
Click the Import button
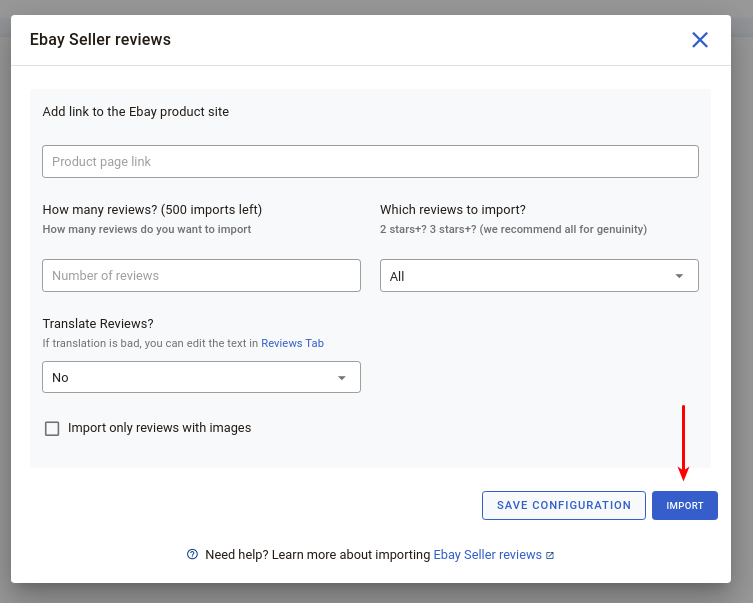point(685,505)
